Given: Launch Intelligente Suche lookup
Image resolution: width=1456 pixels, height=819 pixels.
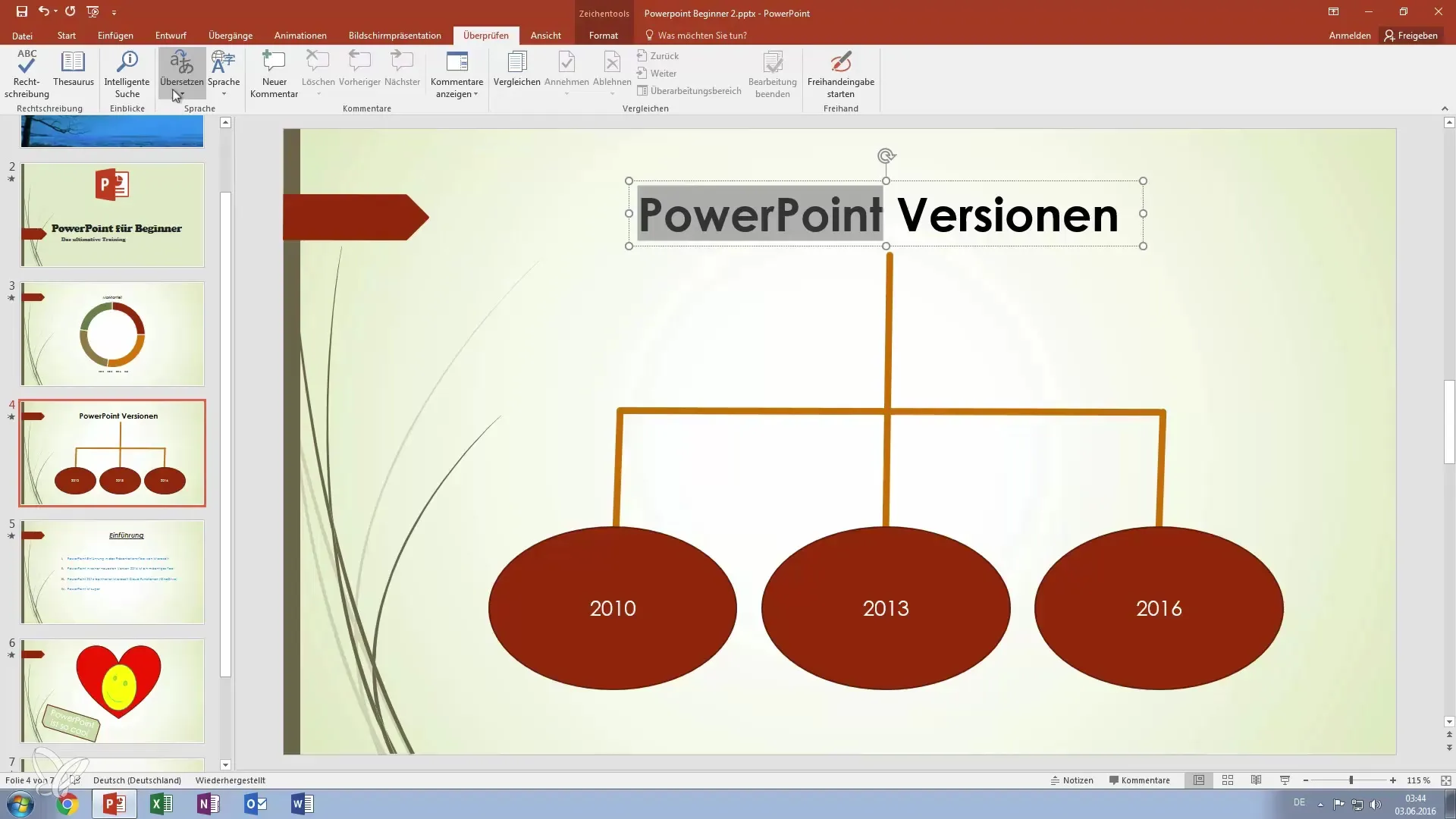Looking at the screenshot, I should [x=127, y=74].
